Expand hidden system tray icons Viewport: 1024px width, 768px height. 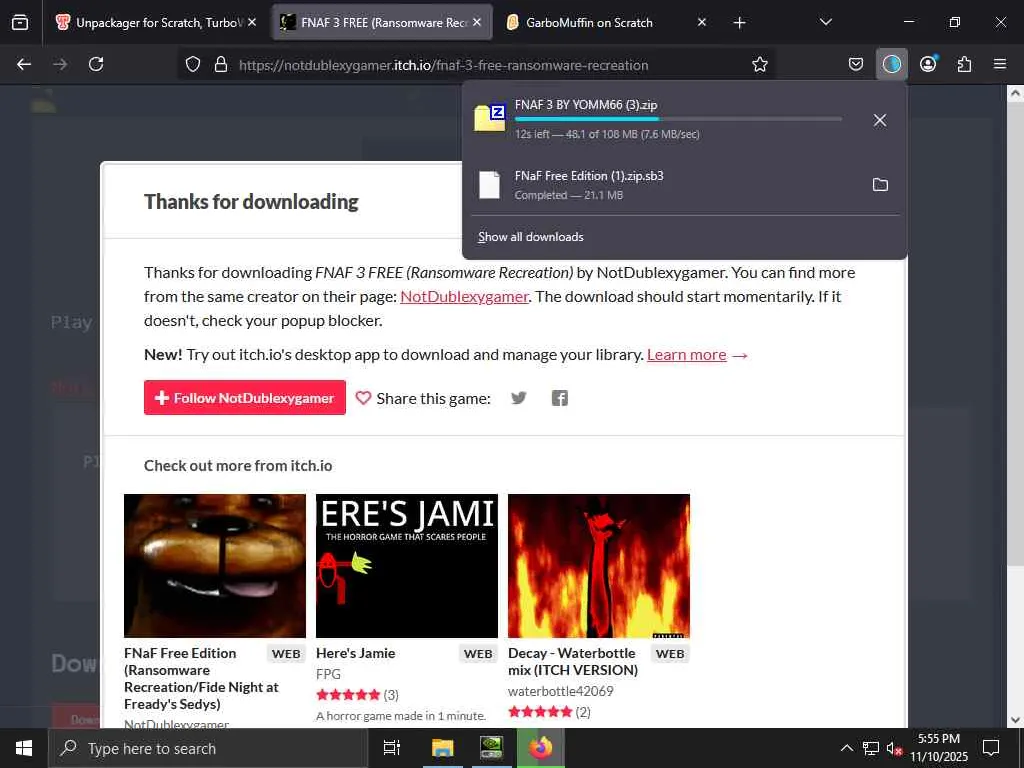pos(846,748)
